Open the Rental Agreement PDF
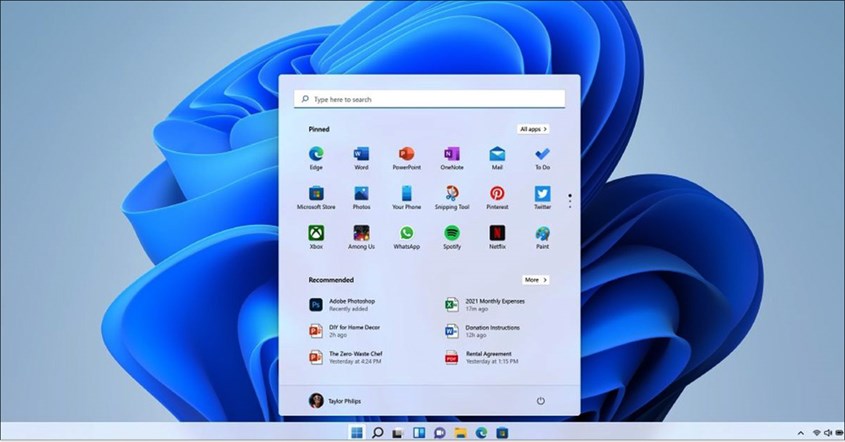 [x=481, y=357]
